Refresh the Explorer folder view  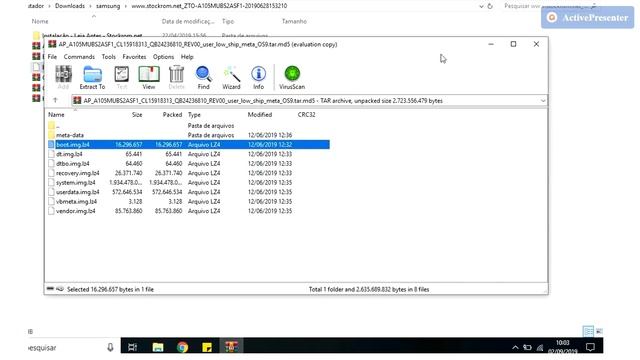pyautogui.click(x=490, y=6)
